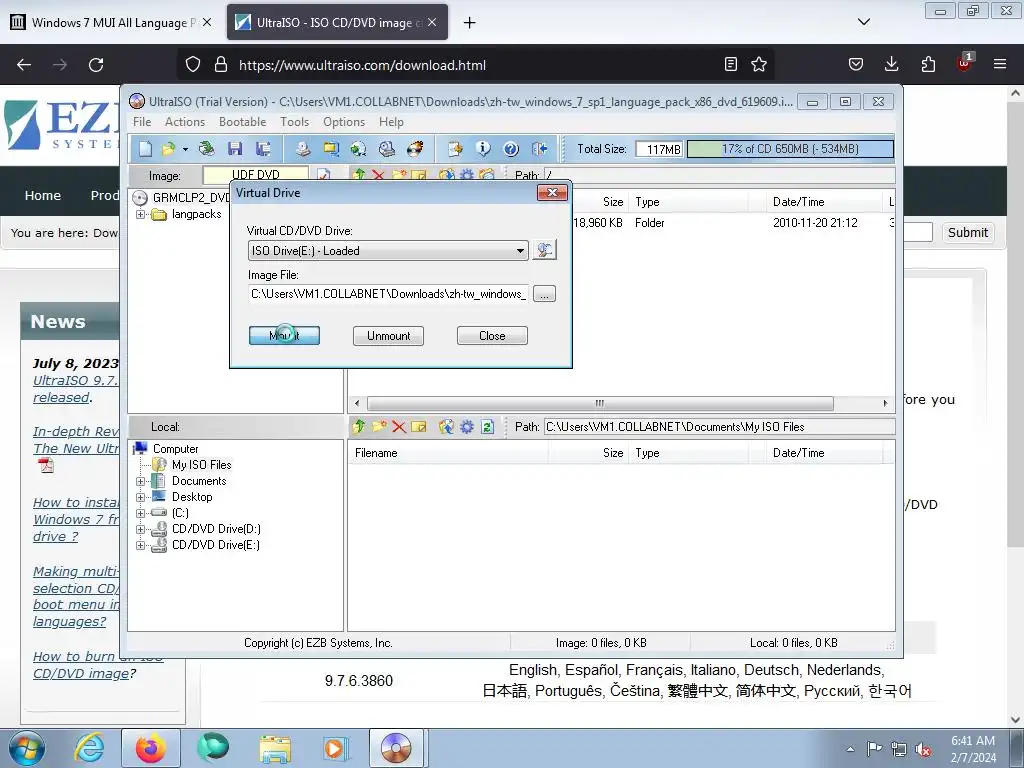Click the local pane New Folder icon
Viewport: 1024px width, 768px height.
(379, 426)
